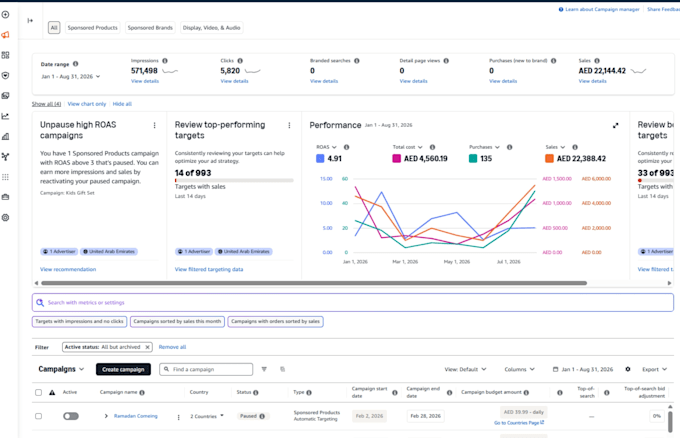Viewport: 680px width, 438px height.
Task: Open the settings gear icon in sidebar
Action: (x=6, y=218)
